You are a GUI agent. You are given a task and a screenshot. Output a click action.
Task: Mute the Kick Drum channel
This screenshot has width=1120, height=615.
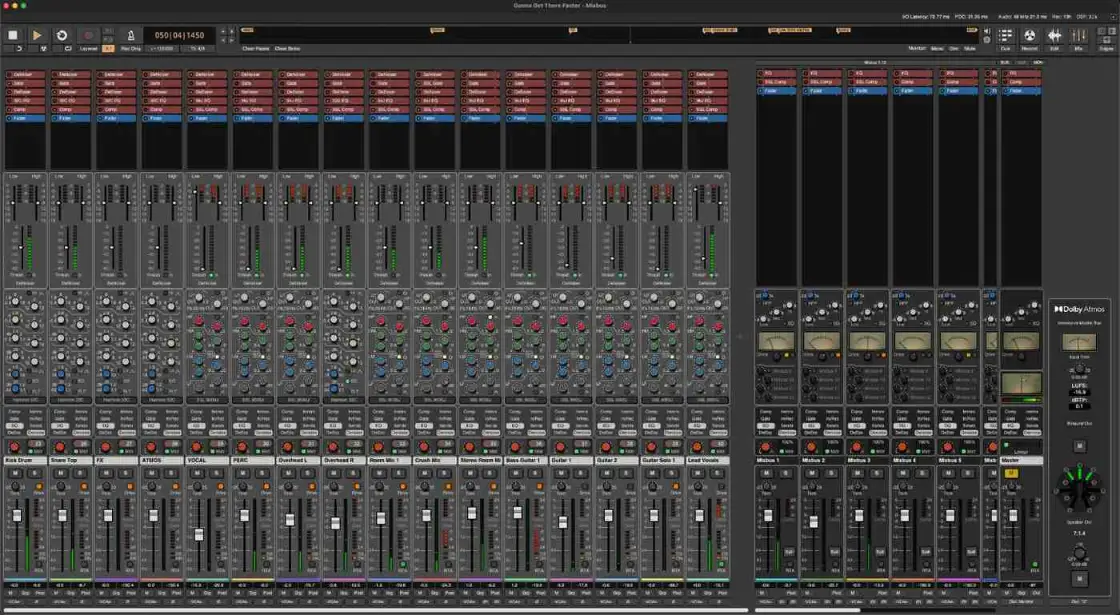click(15, 473)
